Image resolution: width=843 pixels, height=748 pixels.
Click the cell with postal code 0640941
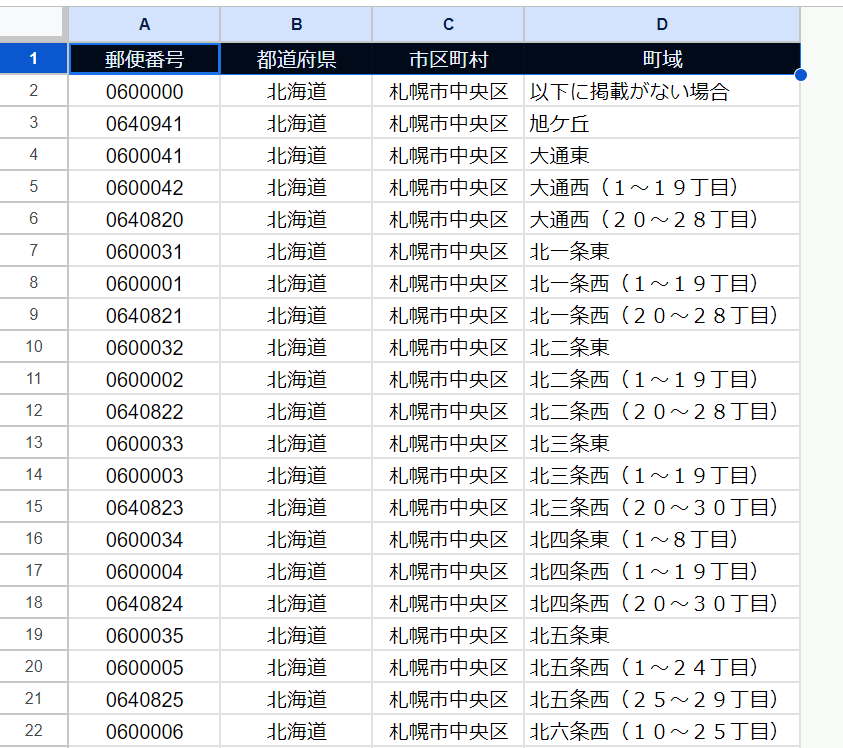pyautogui.click(x=144, y=123)
